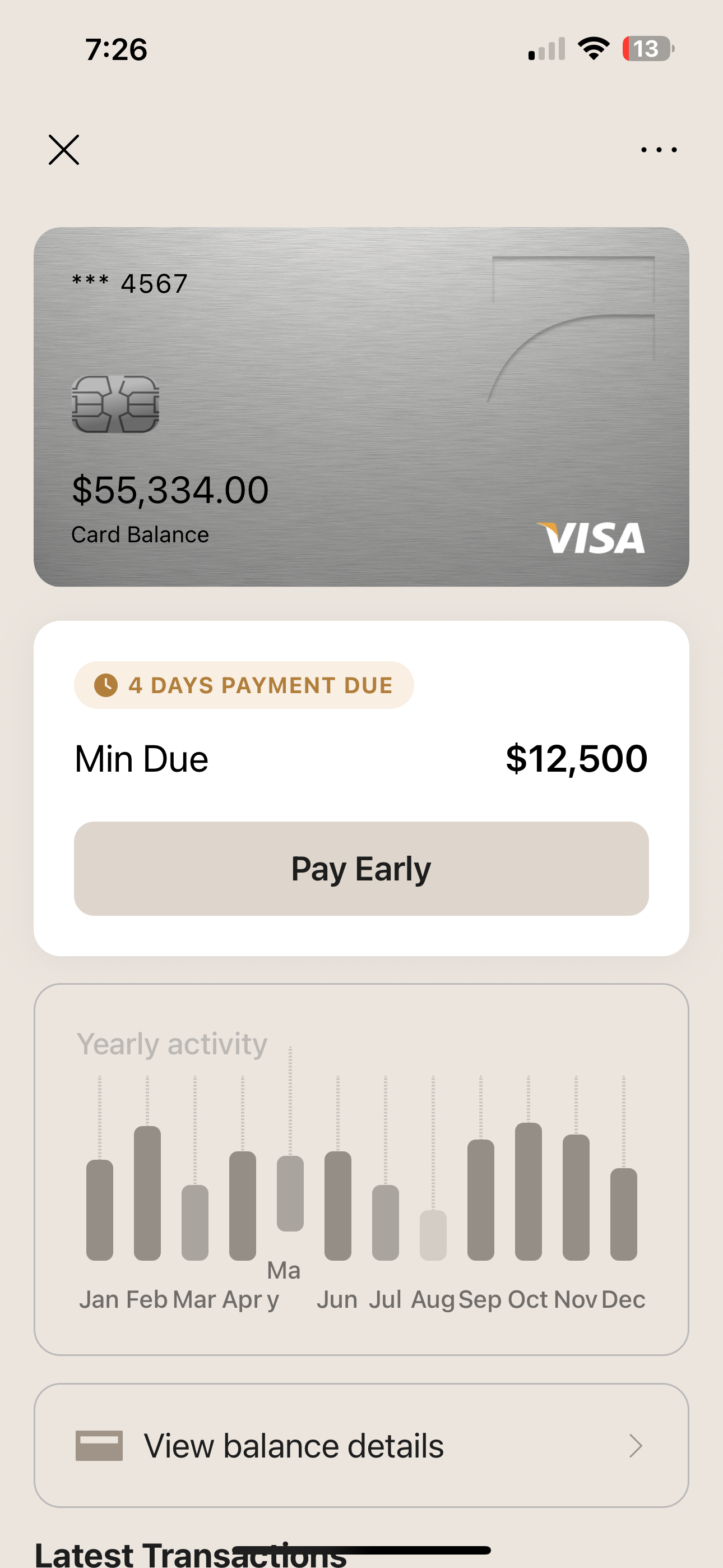Select the August activity bar
Image resolution: width=723 pixels, height=1568 pixels.
433,1234
